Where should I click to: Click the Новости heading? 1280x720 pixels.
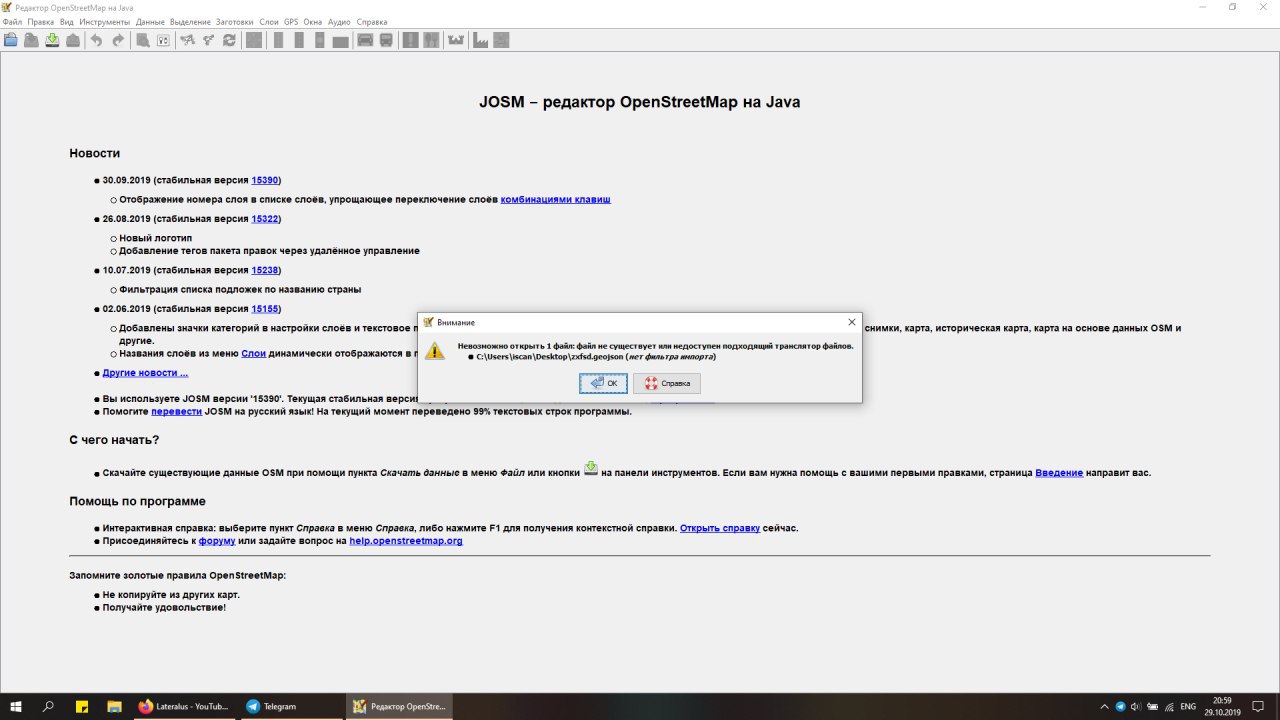click(95, 153)
